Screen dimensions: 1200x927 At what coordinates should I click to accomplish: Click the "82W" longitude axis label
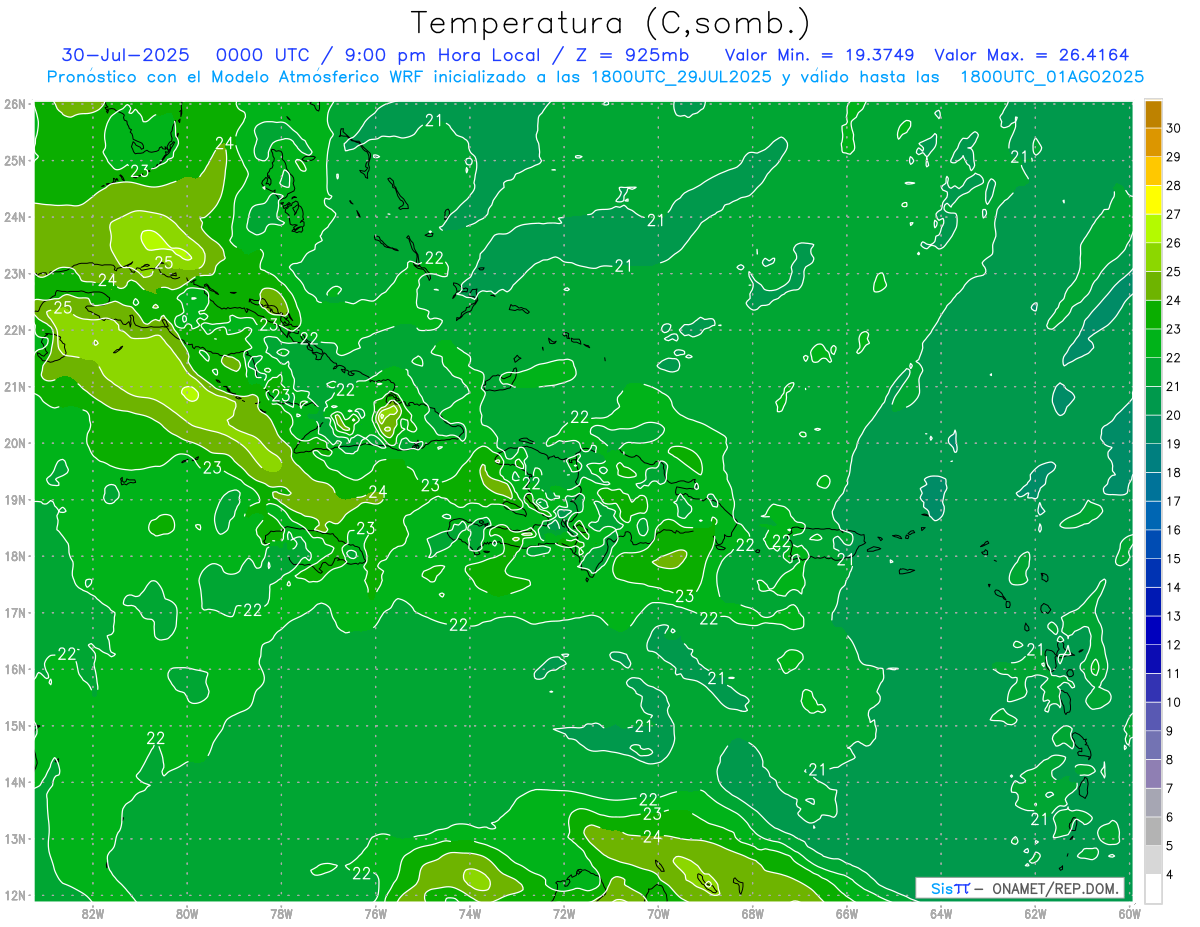click(x=92, y=914)
